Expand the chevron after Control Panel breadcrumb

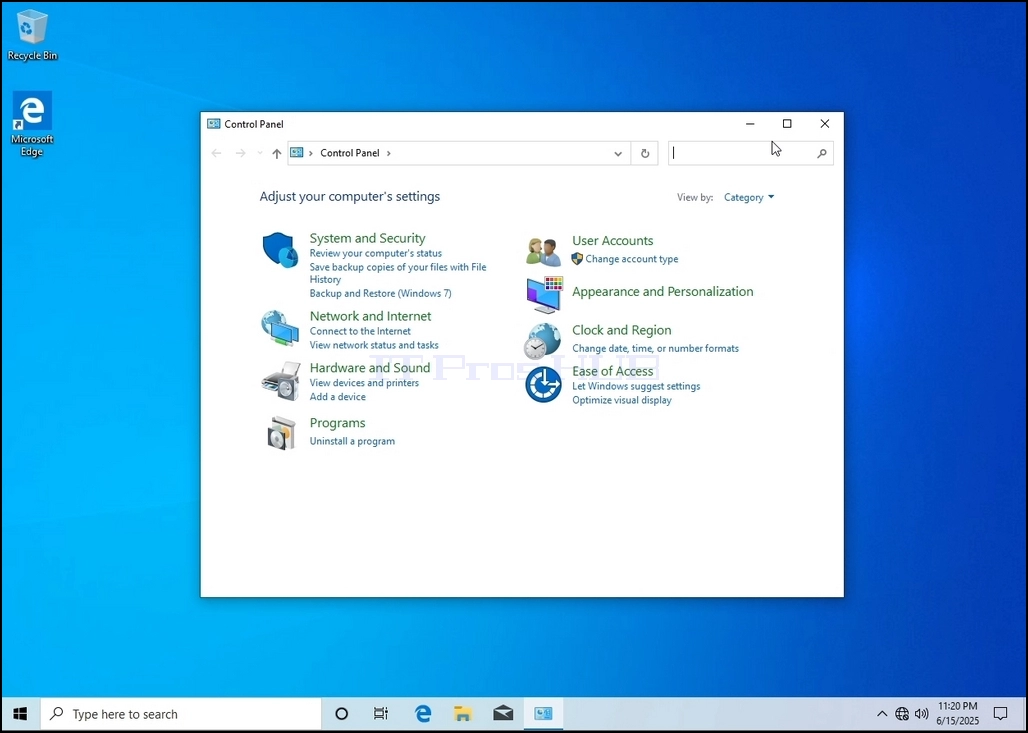(389, 153)
